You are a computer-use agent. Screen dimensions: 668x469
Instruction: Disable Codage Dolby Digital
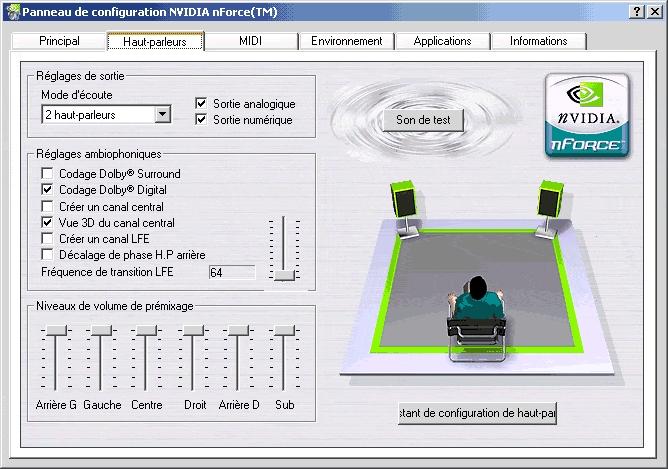[47, 190]
